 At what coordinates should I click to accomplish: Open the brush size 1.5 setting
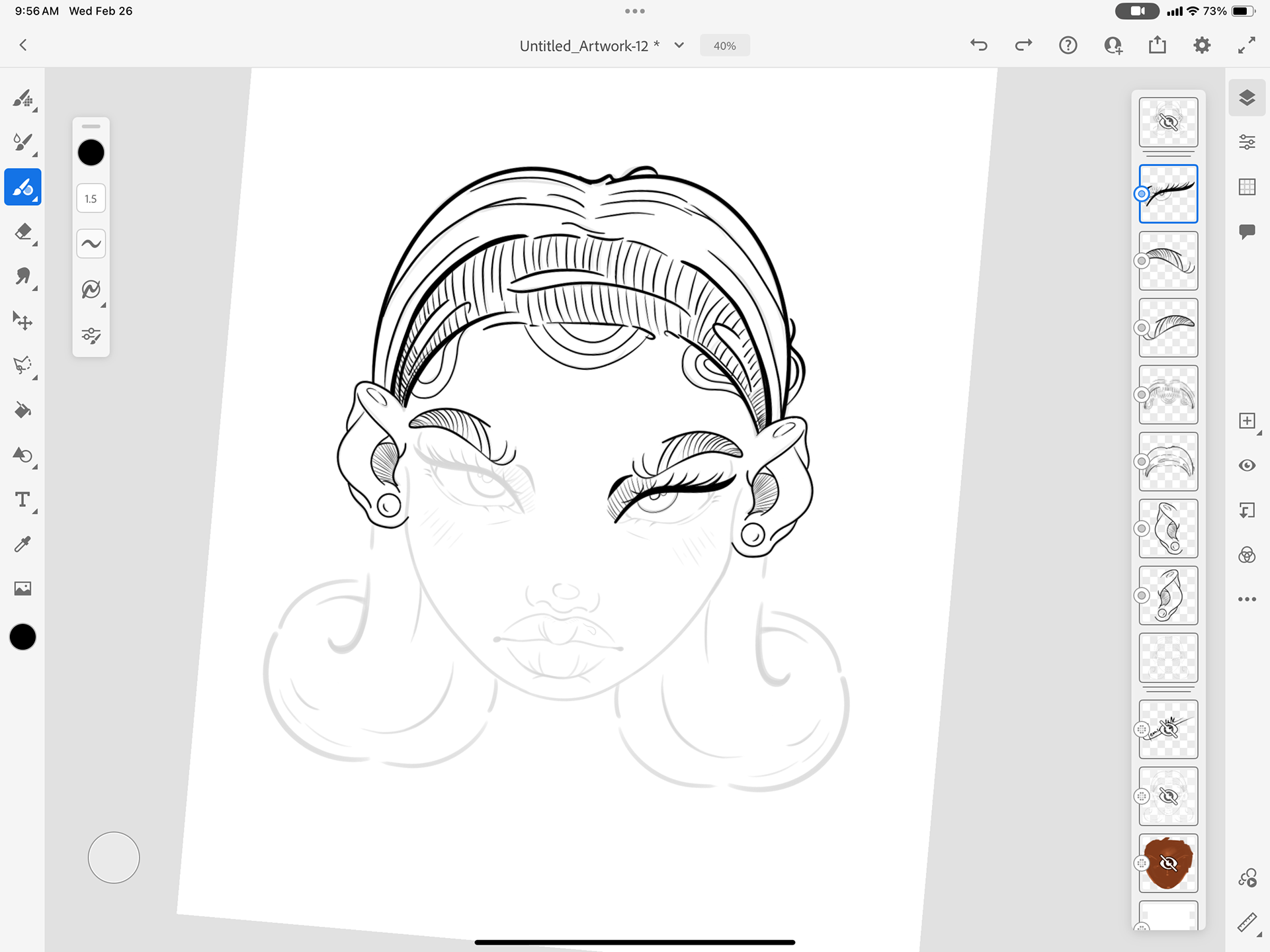coord(91,198)
